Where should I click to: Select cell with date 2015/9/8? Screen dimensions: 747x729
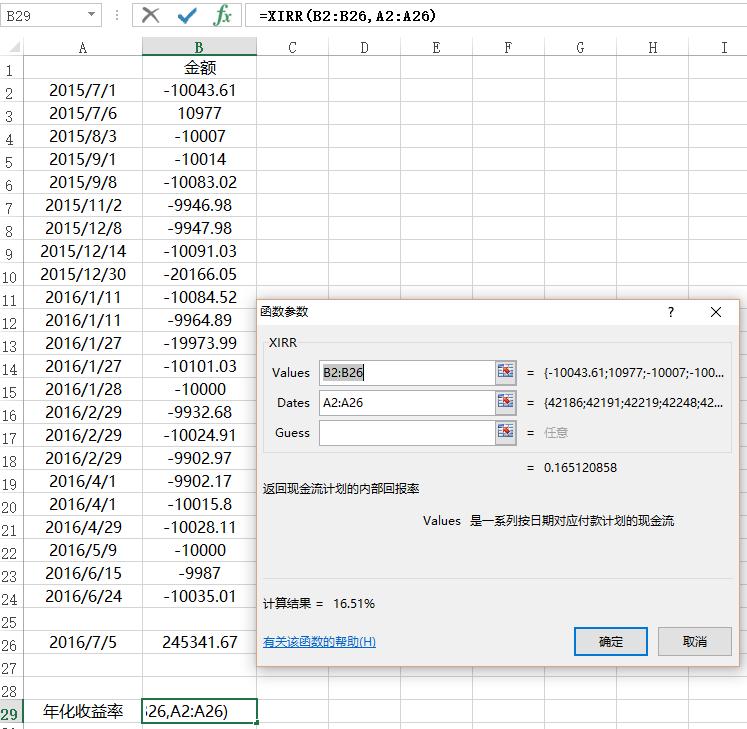coord(83,182)
